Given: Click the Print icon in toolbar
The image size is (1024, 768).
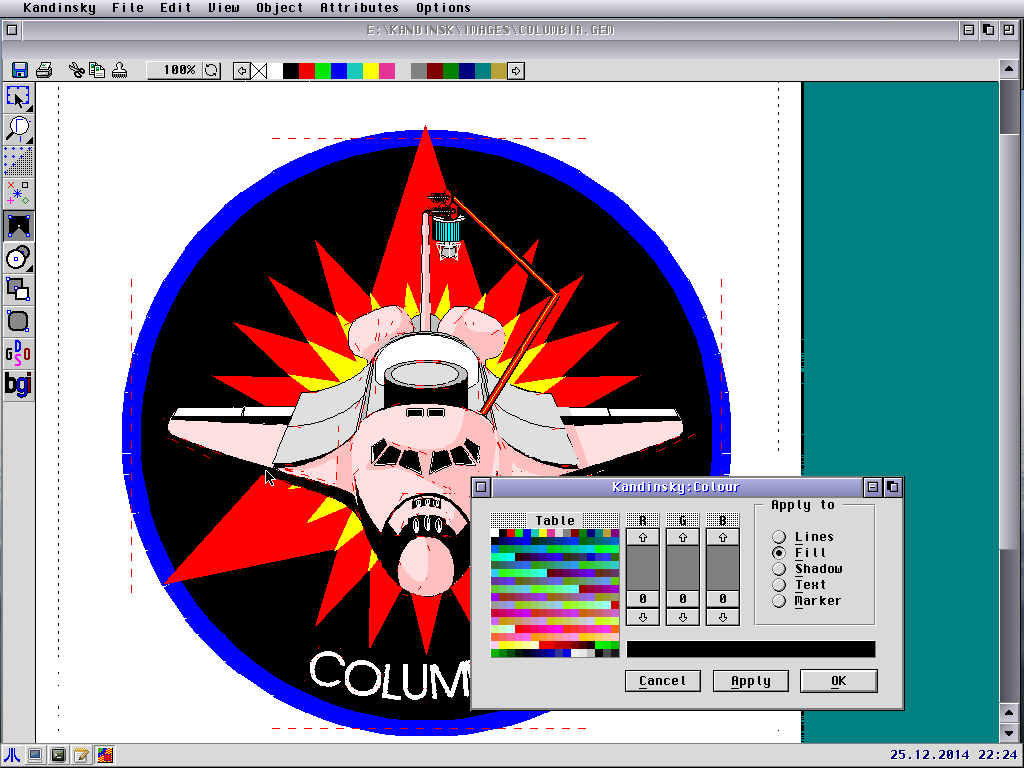Looking at the screenshot, I should (x=44, y=70).
